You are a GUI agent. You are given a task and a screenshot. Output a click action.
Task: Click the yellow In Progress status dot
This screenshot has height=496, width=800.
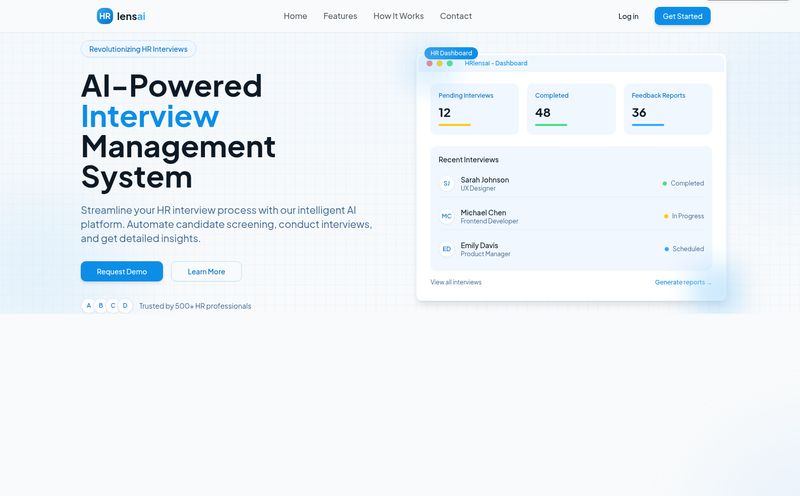pos(666,216)
